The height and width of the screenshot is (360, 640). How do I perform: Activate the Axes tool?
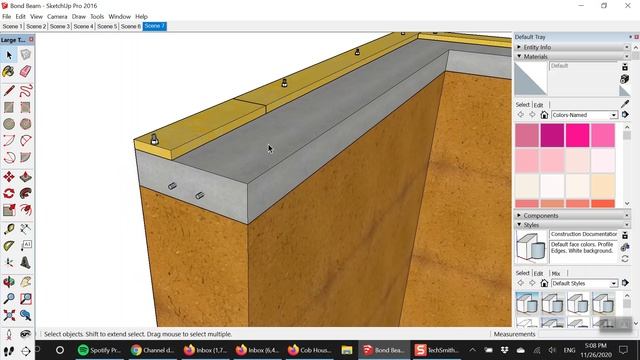(x=9, y=262)
